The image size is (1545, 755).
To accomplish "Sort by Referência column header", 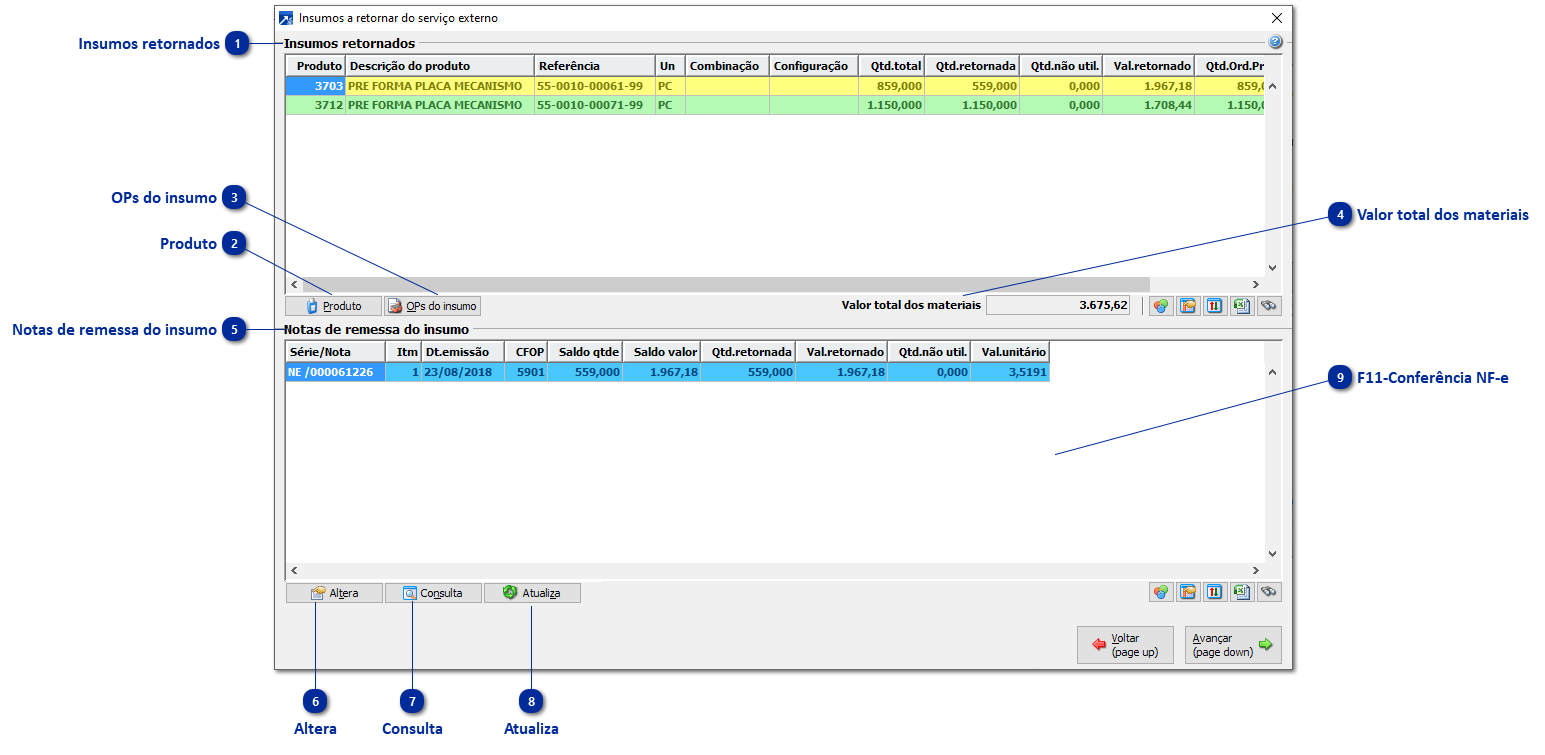I will tap(595, 66).
